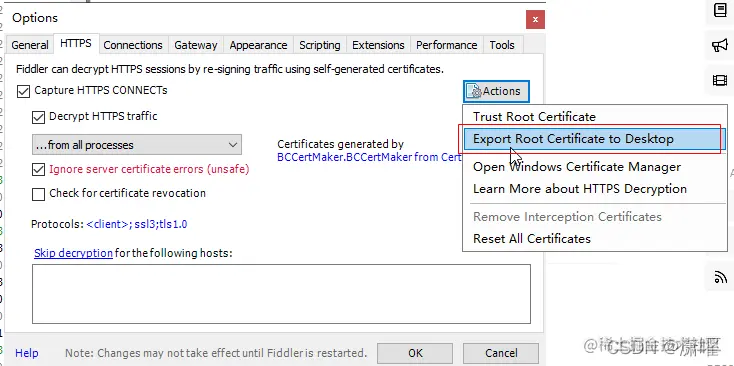Open the Connections tab

click(133, 45)
